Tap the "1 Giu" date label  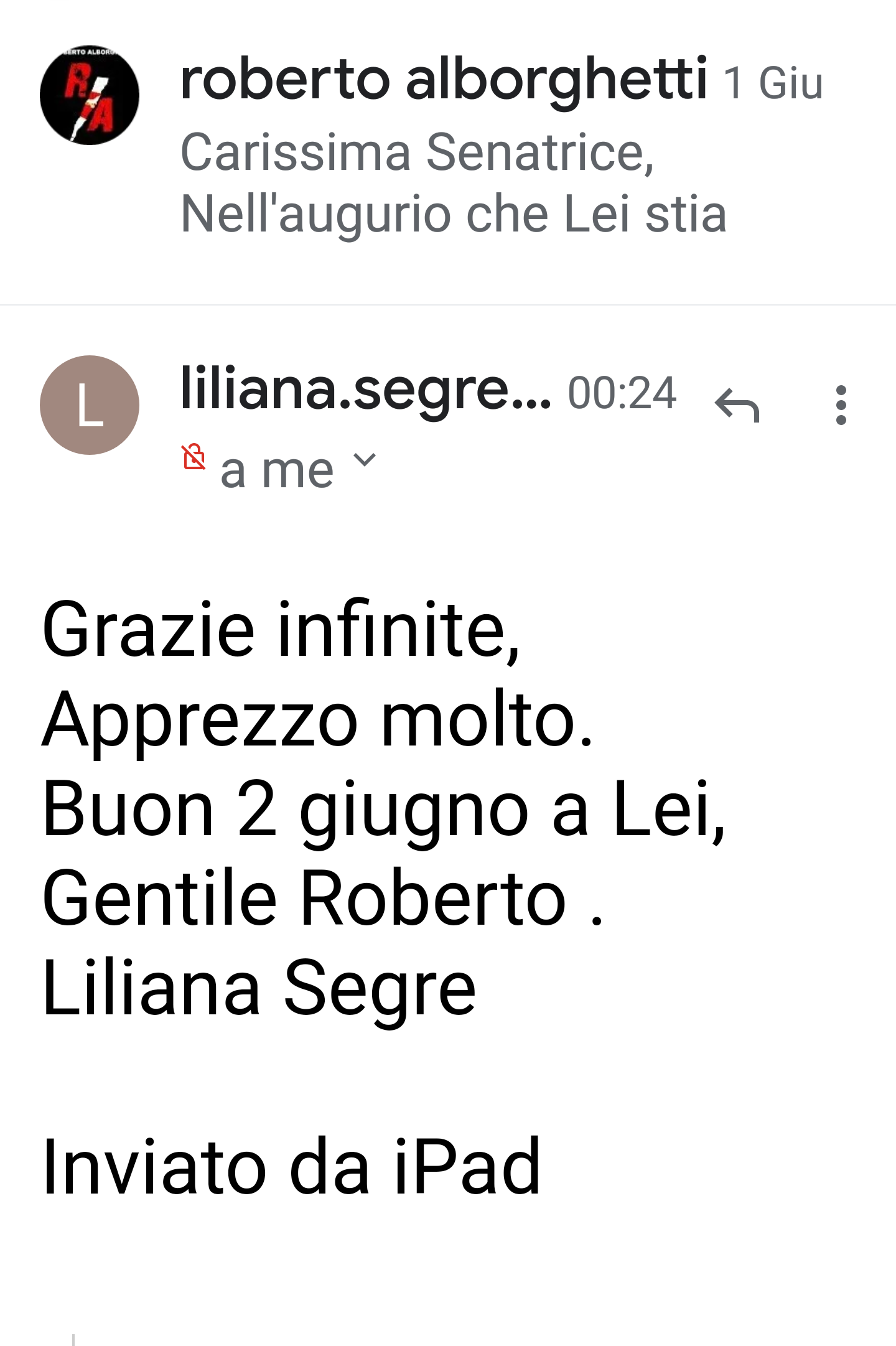pyautogui.click(x=773, y=83)
